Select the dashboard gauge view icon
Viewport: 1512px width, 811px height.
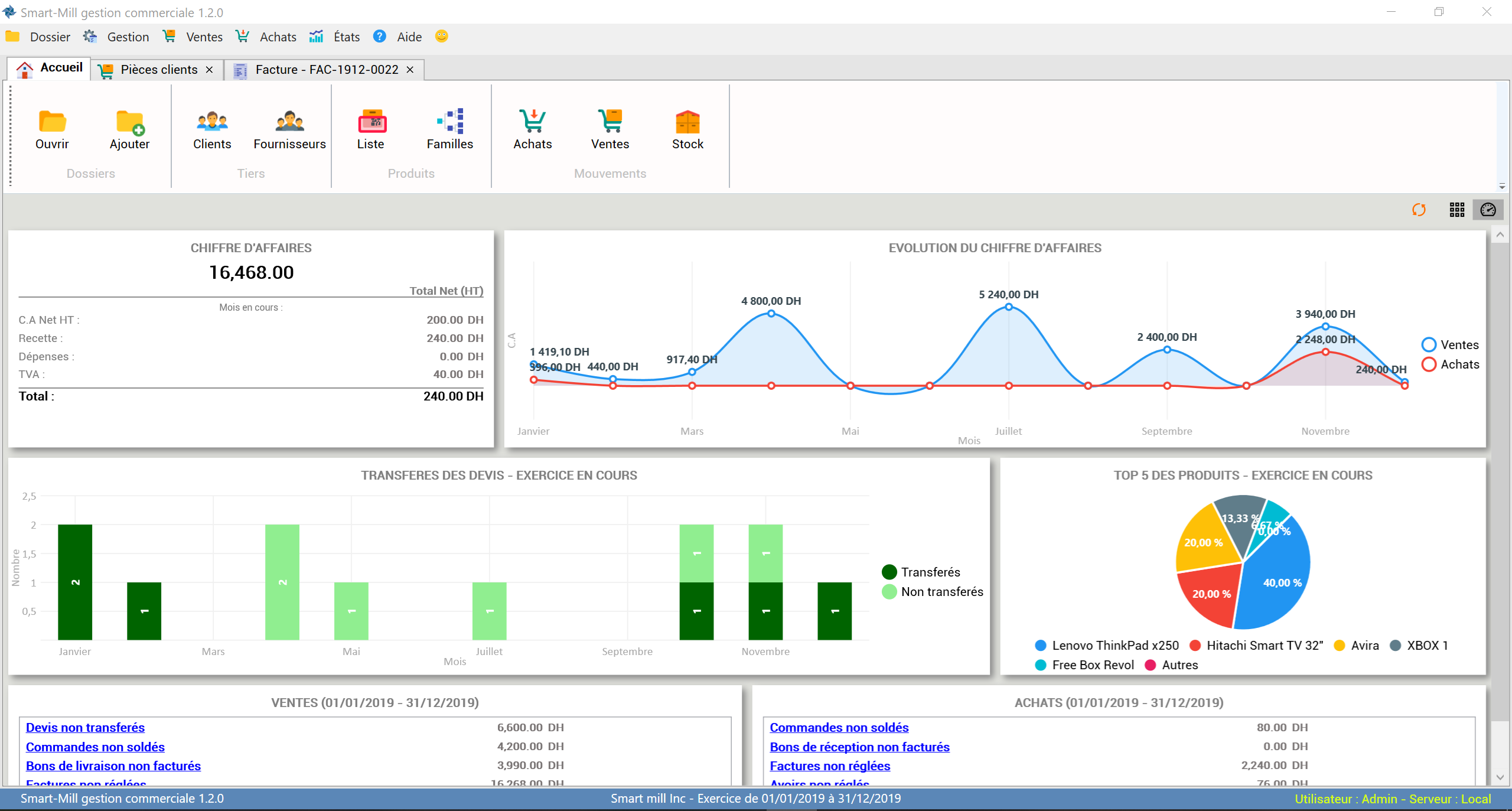[x=1488, y=210]
